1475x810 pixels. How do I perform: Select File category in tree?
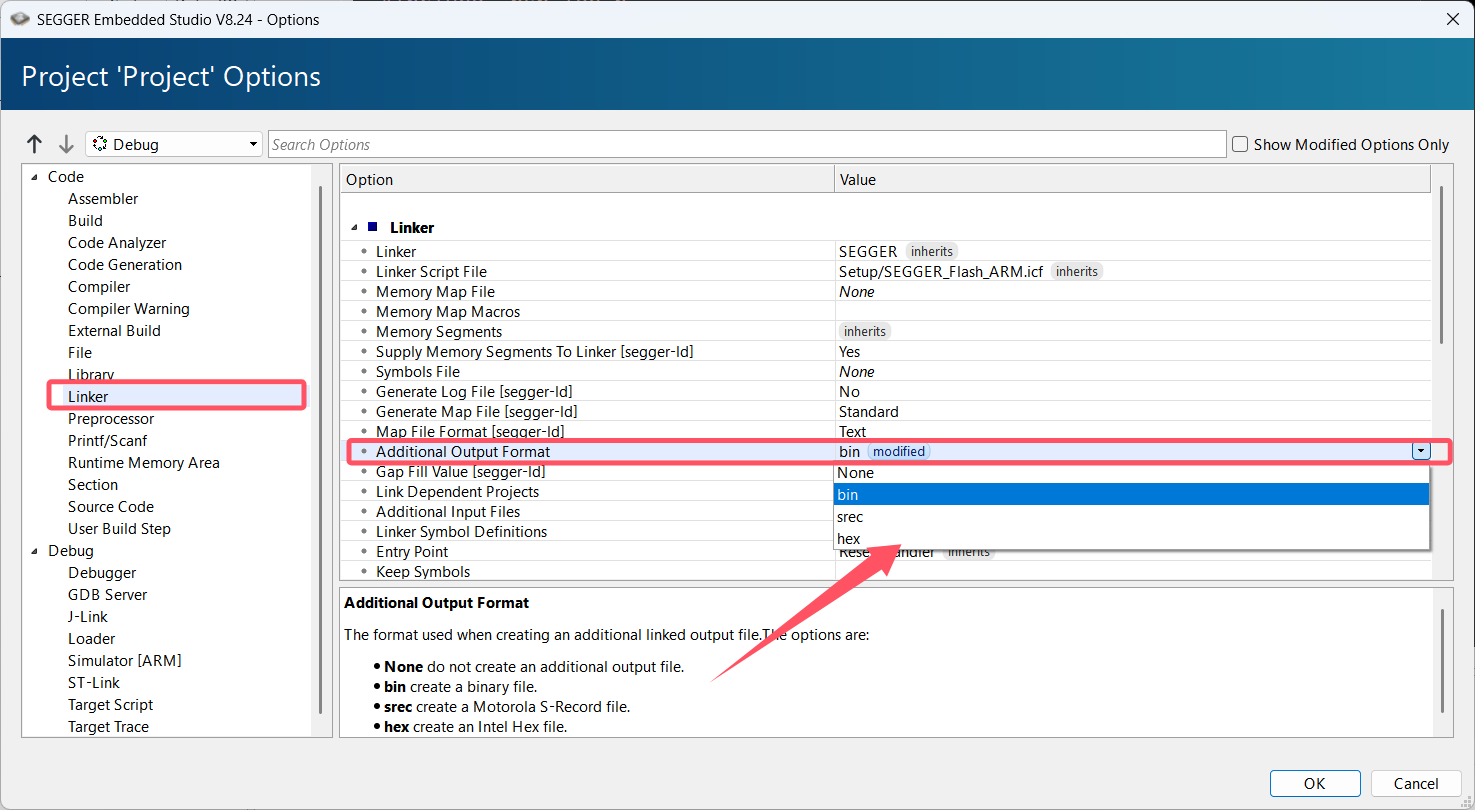point(80,353)
